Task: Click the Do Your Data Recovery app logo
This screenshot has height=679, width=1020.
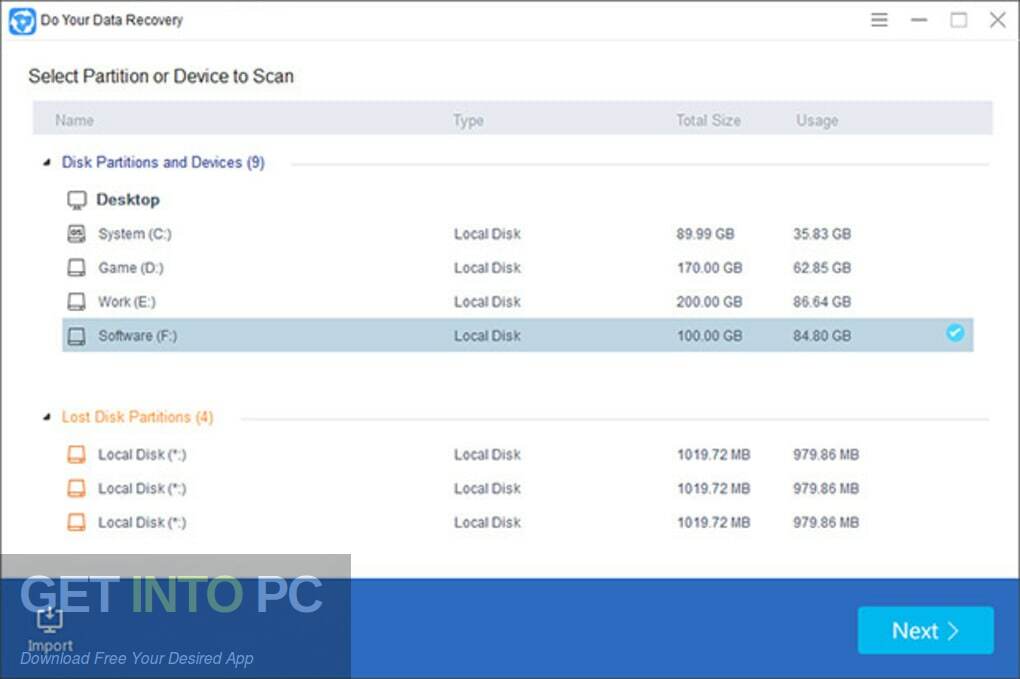Action: pyautogui.click(x=22, y=21)
